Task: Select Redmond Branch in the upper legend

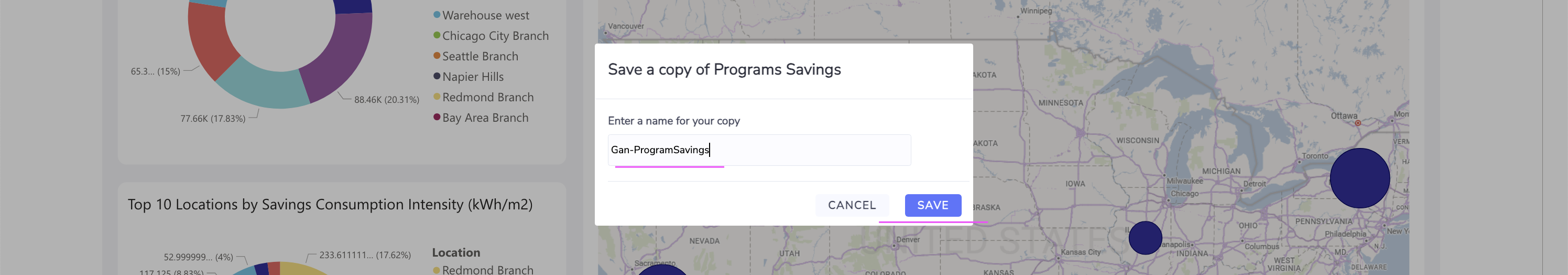Action: point(487,97)
